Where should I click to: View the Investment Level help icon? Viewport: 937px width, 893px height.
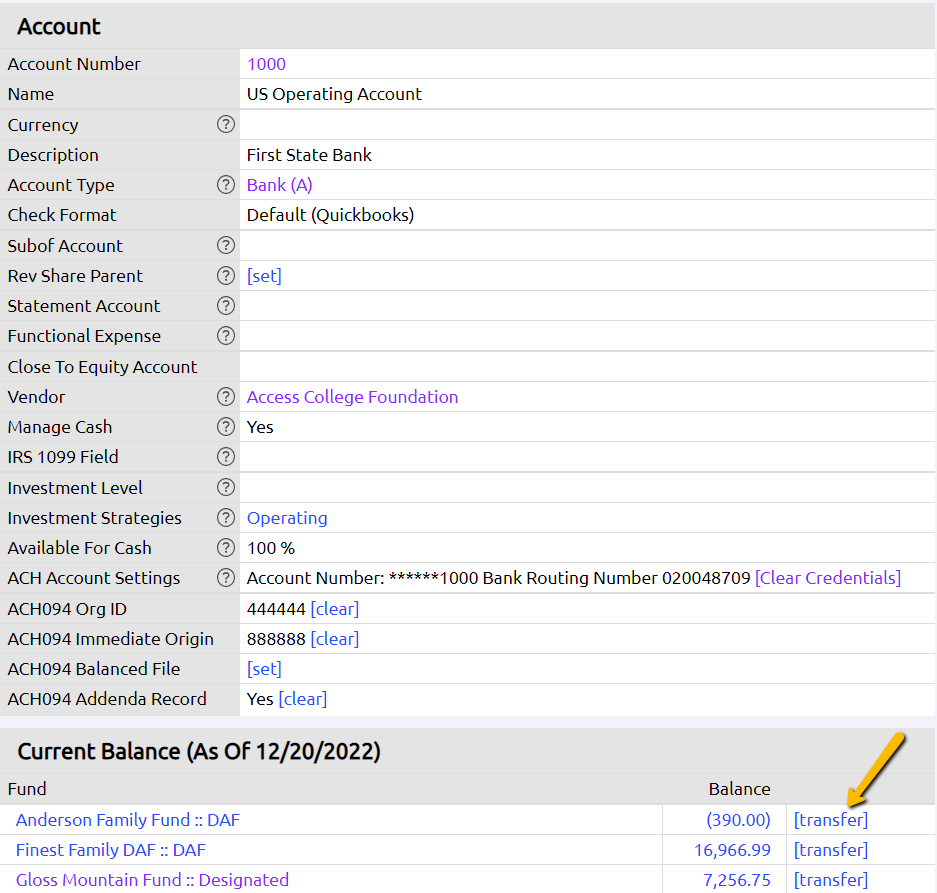pyautogui.click(x=226, y=487)
